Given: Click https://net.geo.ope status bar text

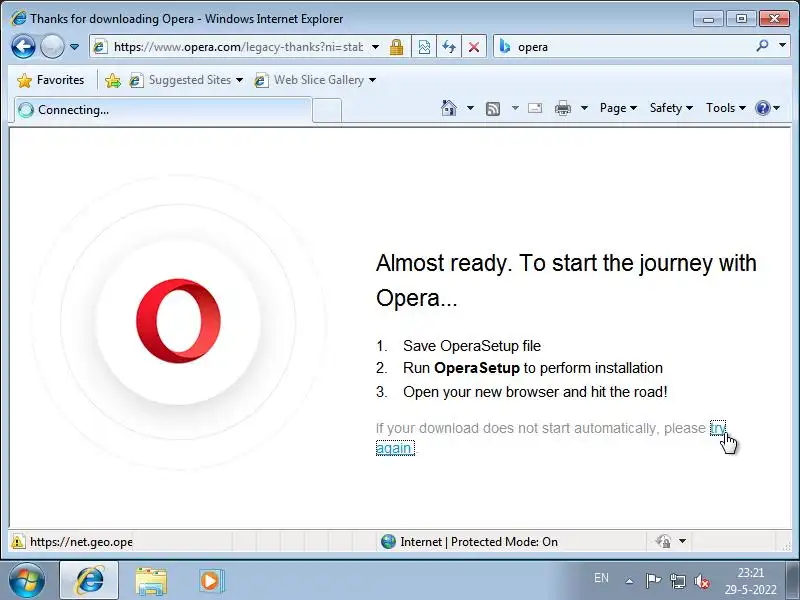Looking at the screenshot, I should pos(81,542).
